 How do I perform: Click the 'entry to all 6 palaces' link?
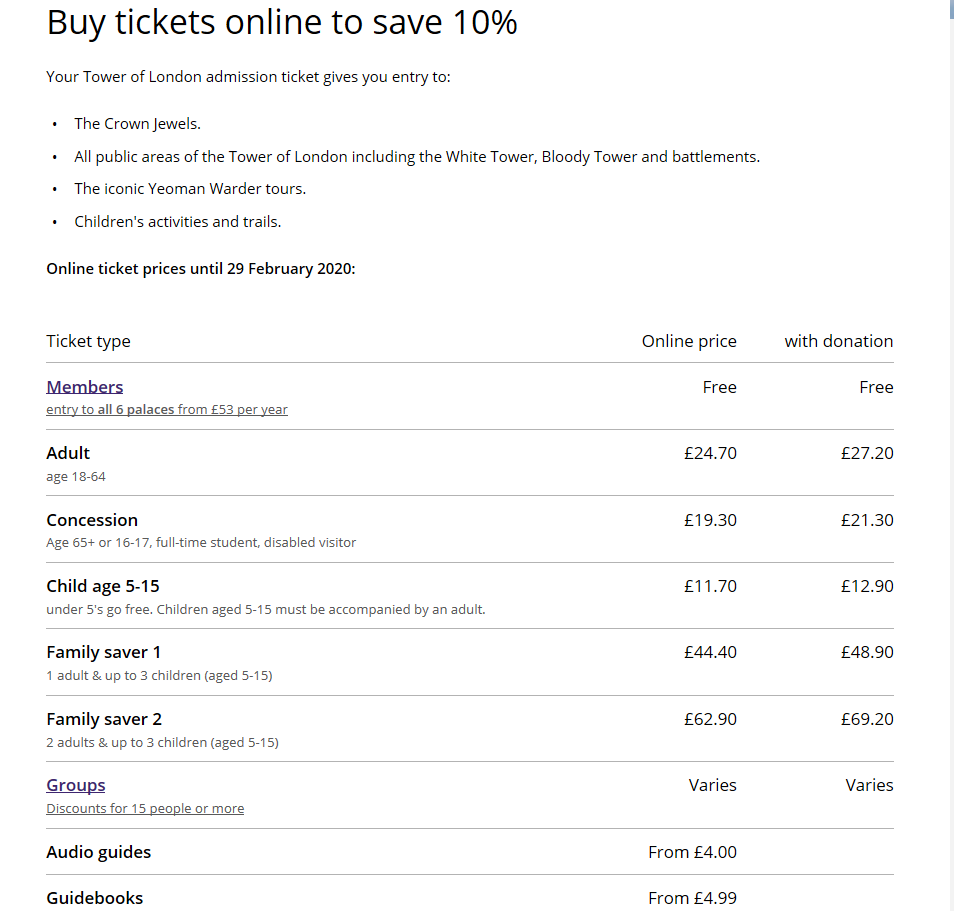point(166,410)
